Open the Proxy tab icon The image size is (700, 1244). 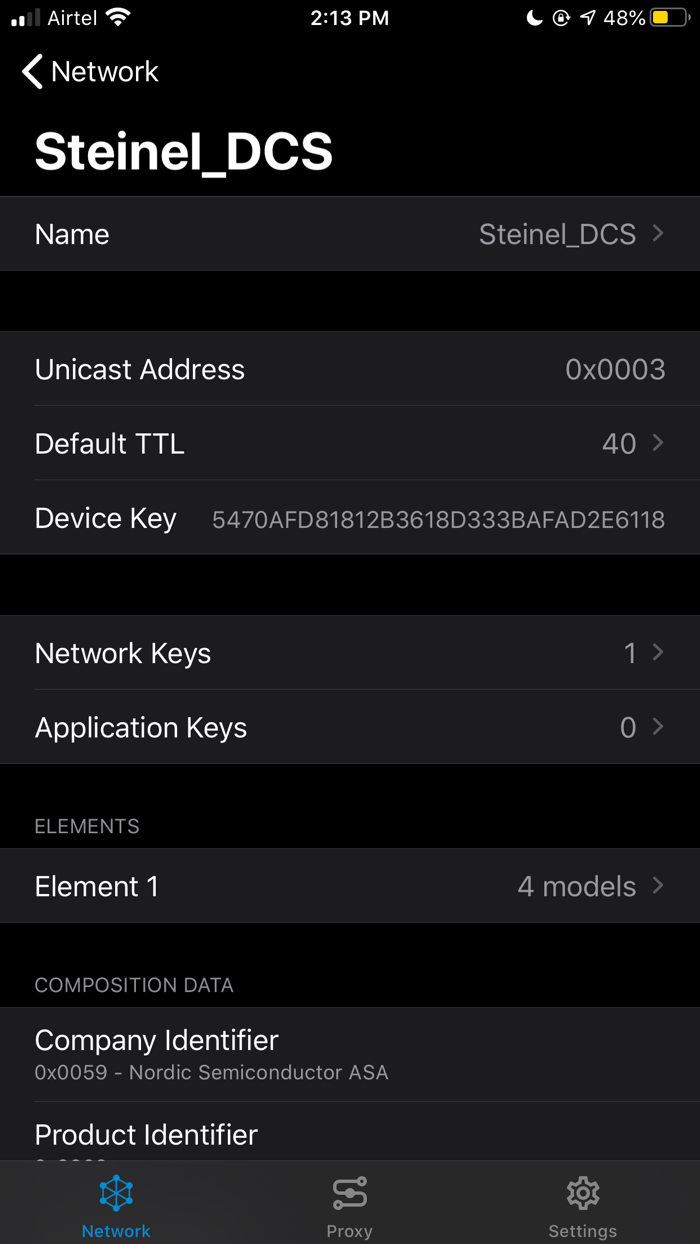pyautogui.click(x=349, y=1193)
